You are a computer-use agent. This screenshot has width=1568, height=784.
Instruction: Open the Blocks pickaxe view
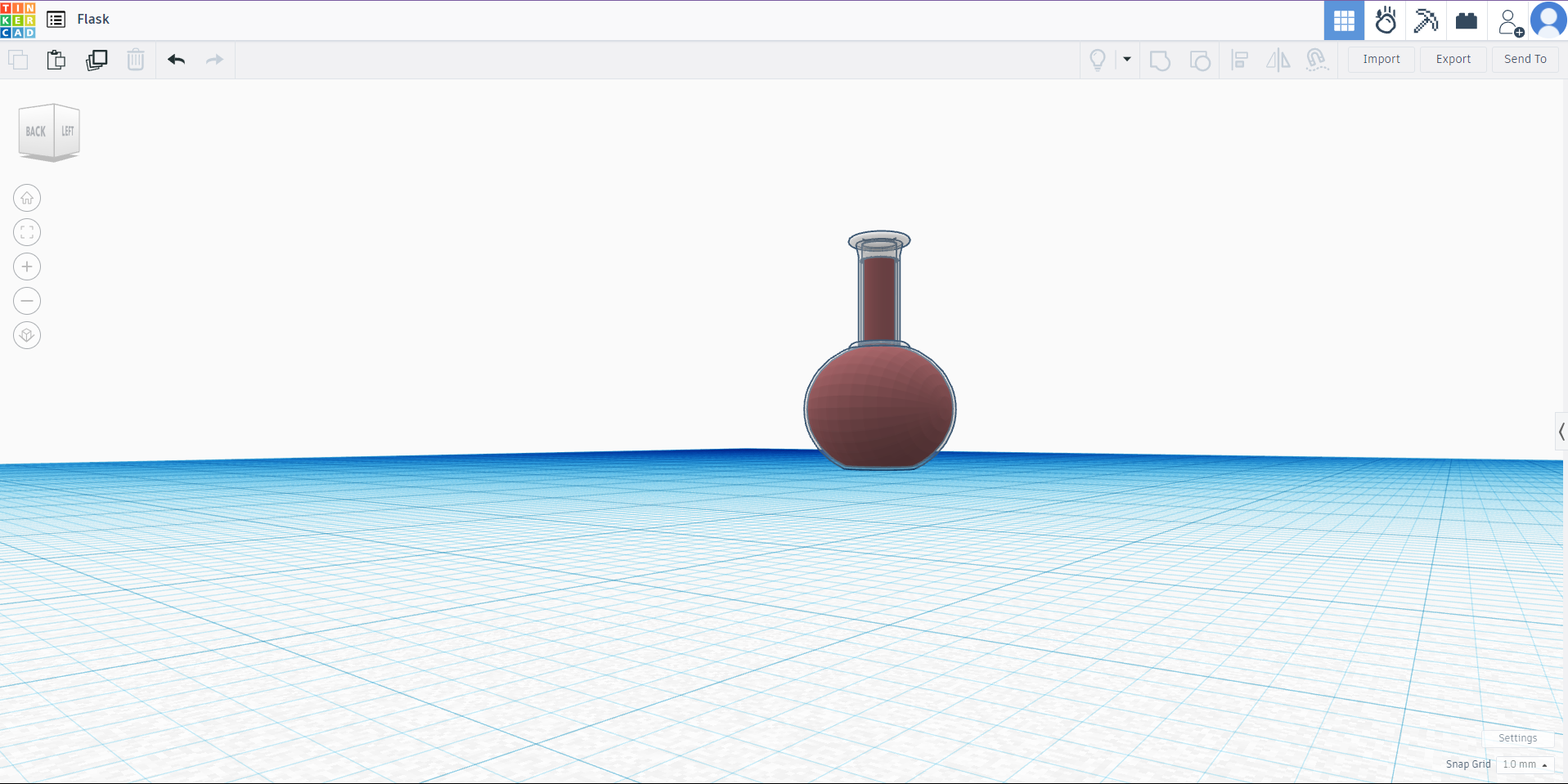pos(1426,20)
